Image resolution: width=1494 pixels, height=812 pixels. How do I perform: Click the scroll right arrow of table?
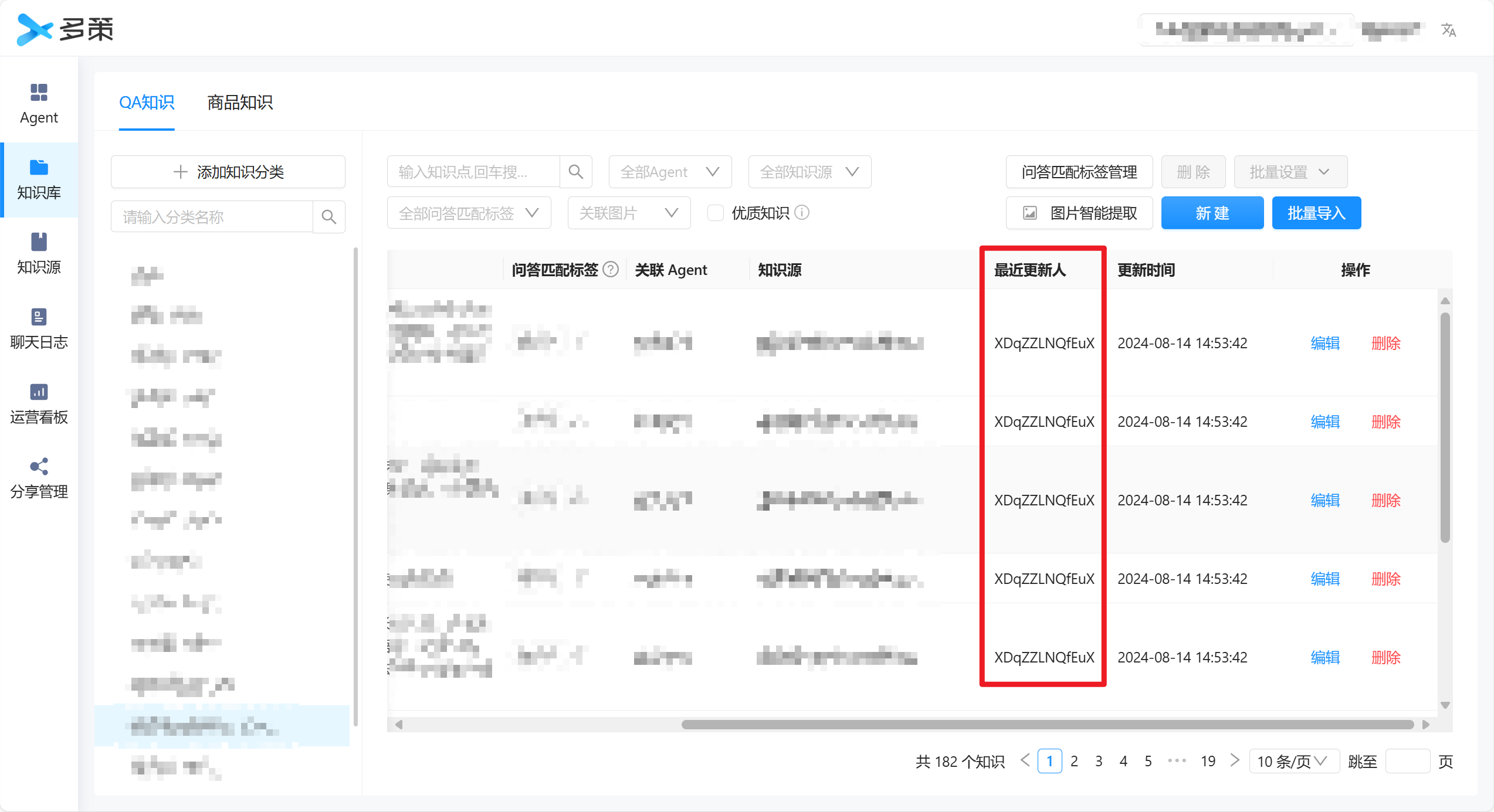[1426, 725]
